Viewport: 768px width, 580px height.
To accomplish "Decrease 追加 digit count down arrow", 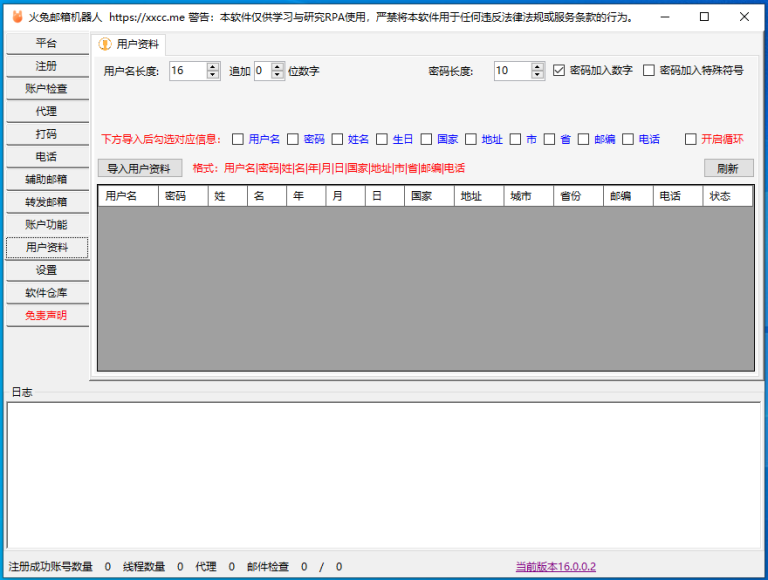I will pyautogui.click(x=277, y=74).
